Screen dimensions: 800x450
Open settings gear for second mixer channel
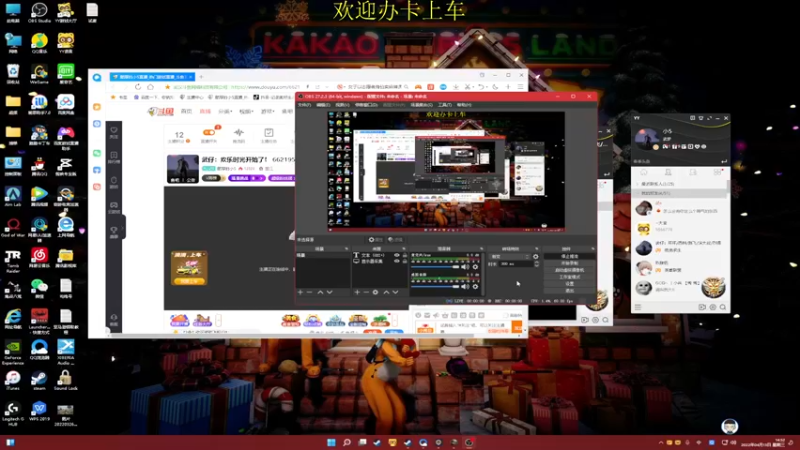point(476,287)
